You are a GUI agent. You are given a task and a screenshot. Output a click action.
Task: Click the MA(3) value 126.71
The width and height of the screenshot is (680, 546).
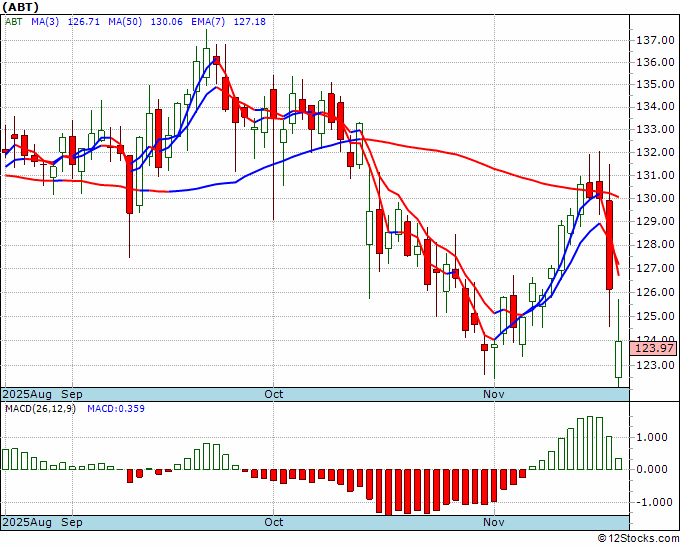coord(84,21)
